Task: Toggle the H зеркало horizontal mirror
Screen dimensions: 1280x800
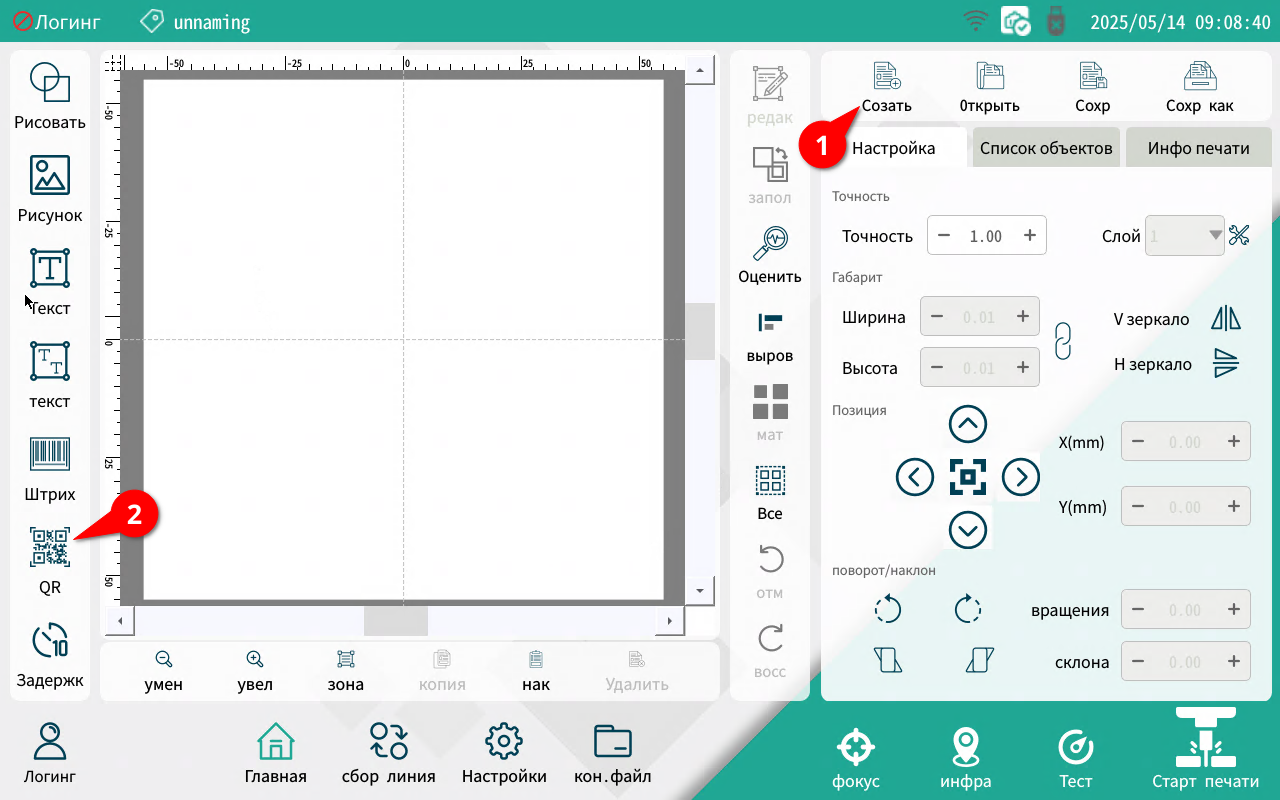Action: coord(1225,364)
